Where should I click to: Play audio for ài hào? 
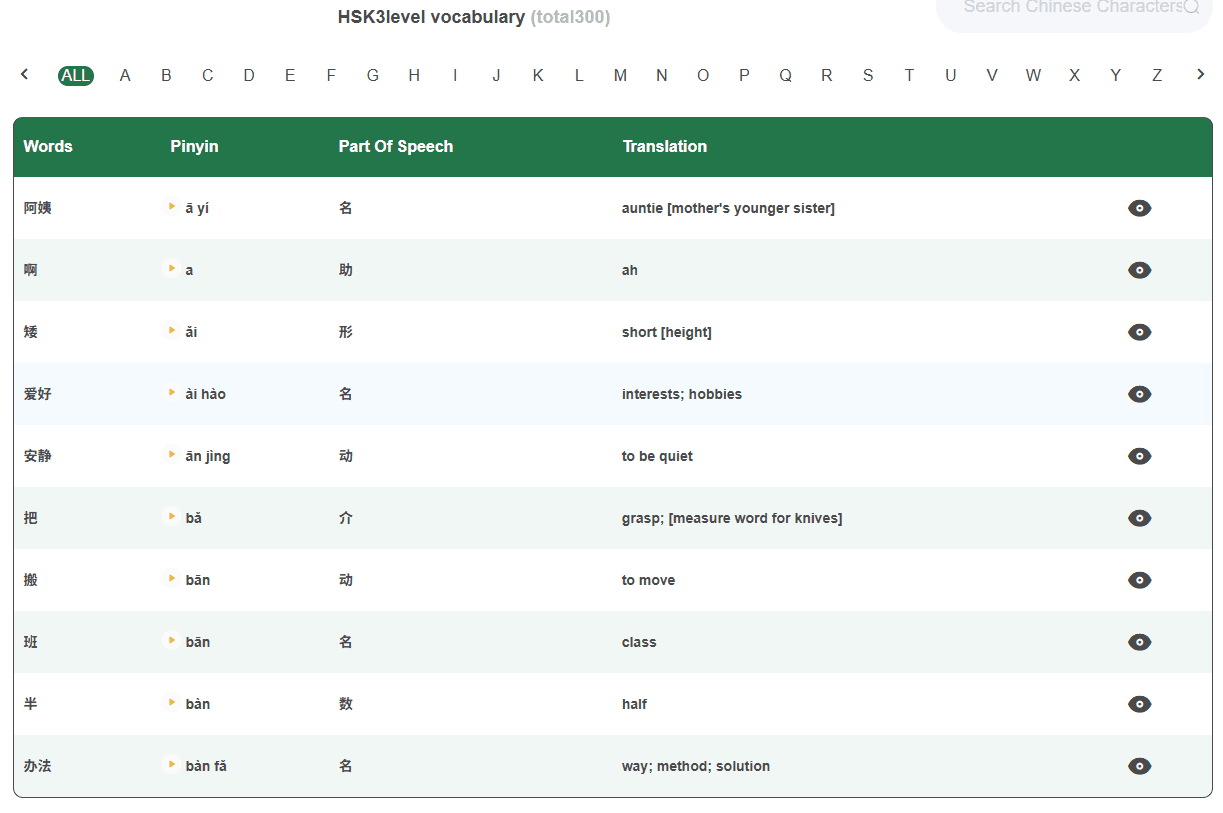[x=171, y=393]
